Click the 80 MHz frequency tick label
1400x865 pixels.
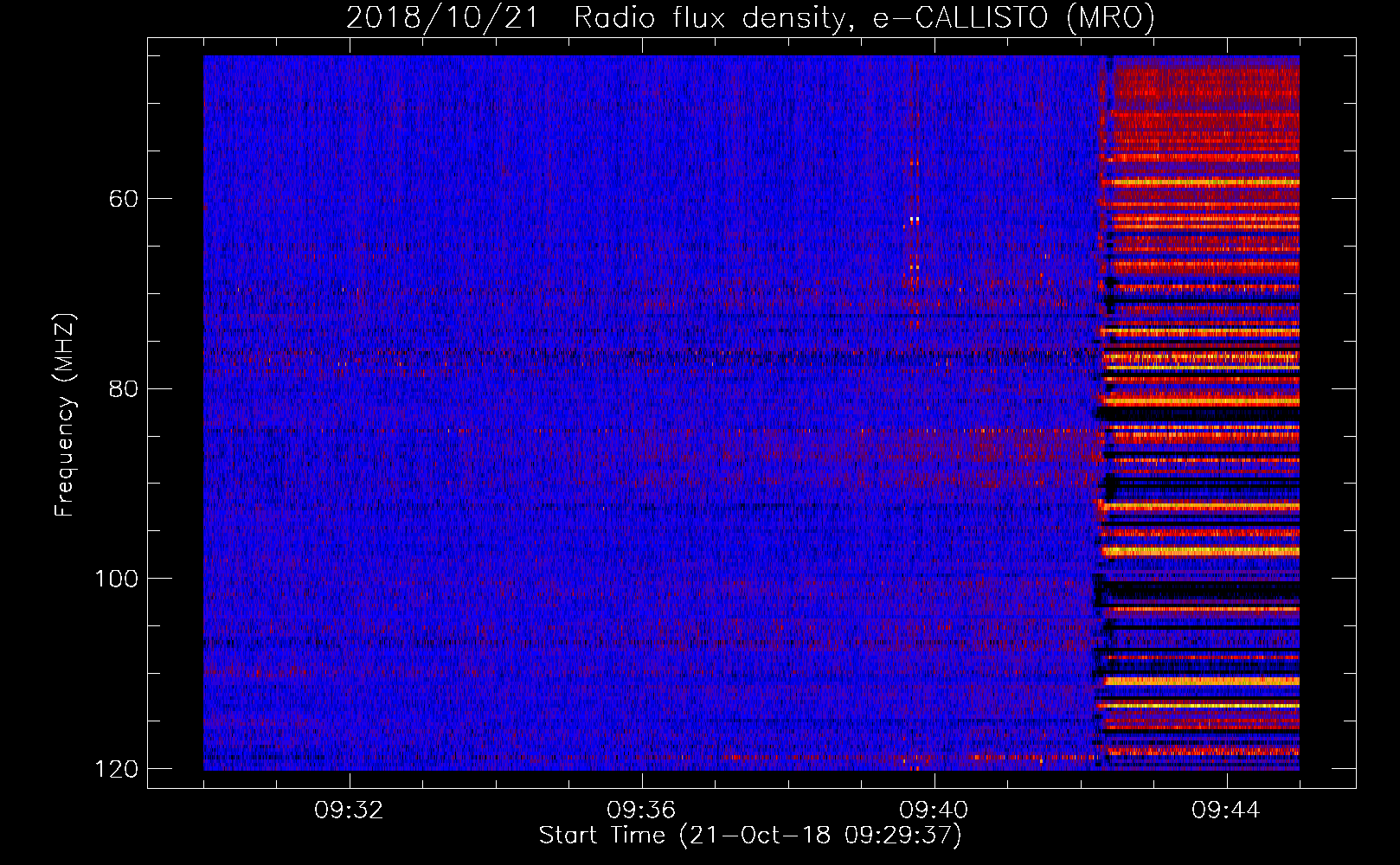click(124, 388)
